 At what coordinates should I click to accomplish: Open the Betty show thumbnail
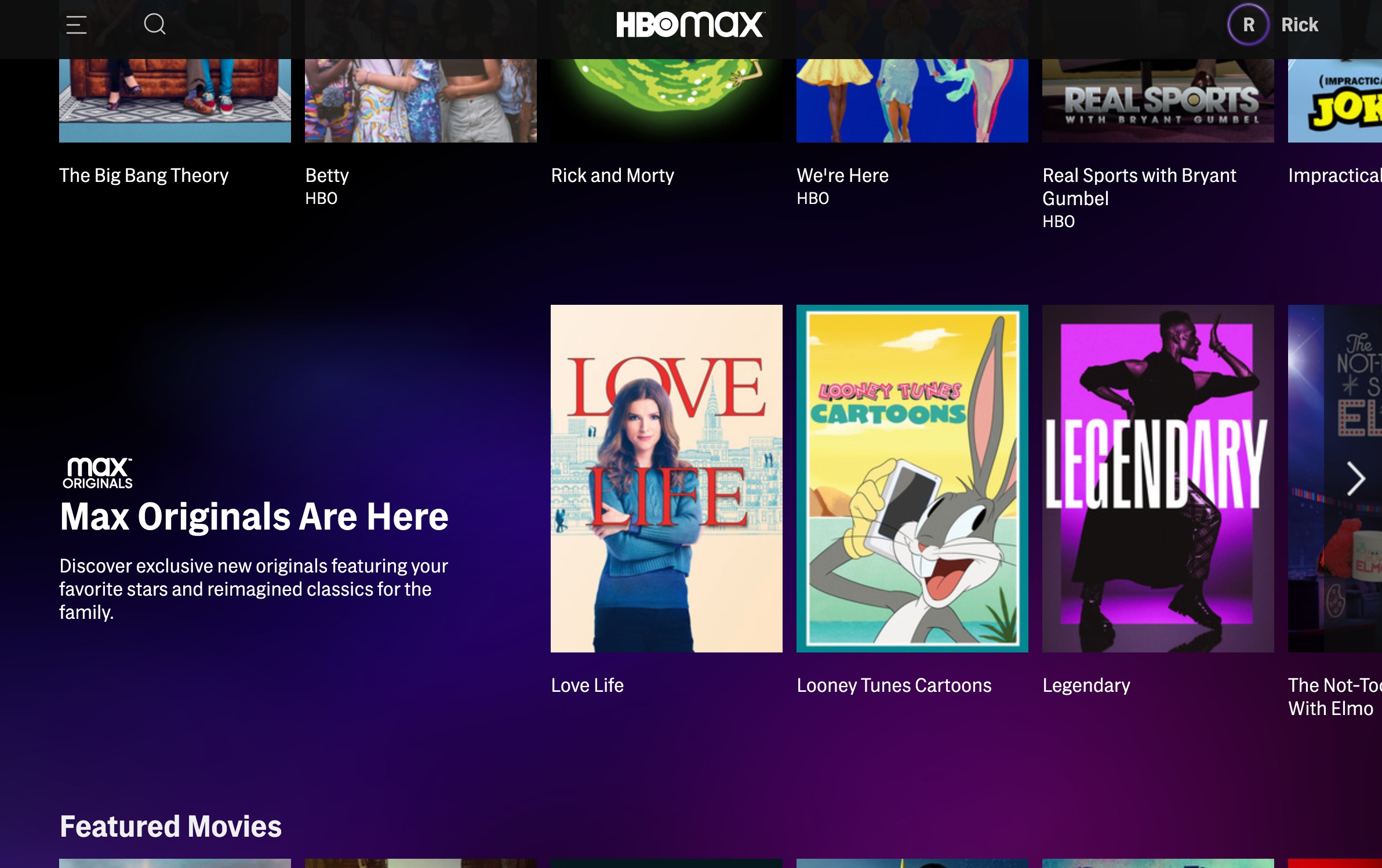(421, 100)
